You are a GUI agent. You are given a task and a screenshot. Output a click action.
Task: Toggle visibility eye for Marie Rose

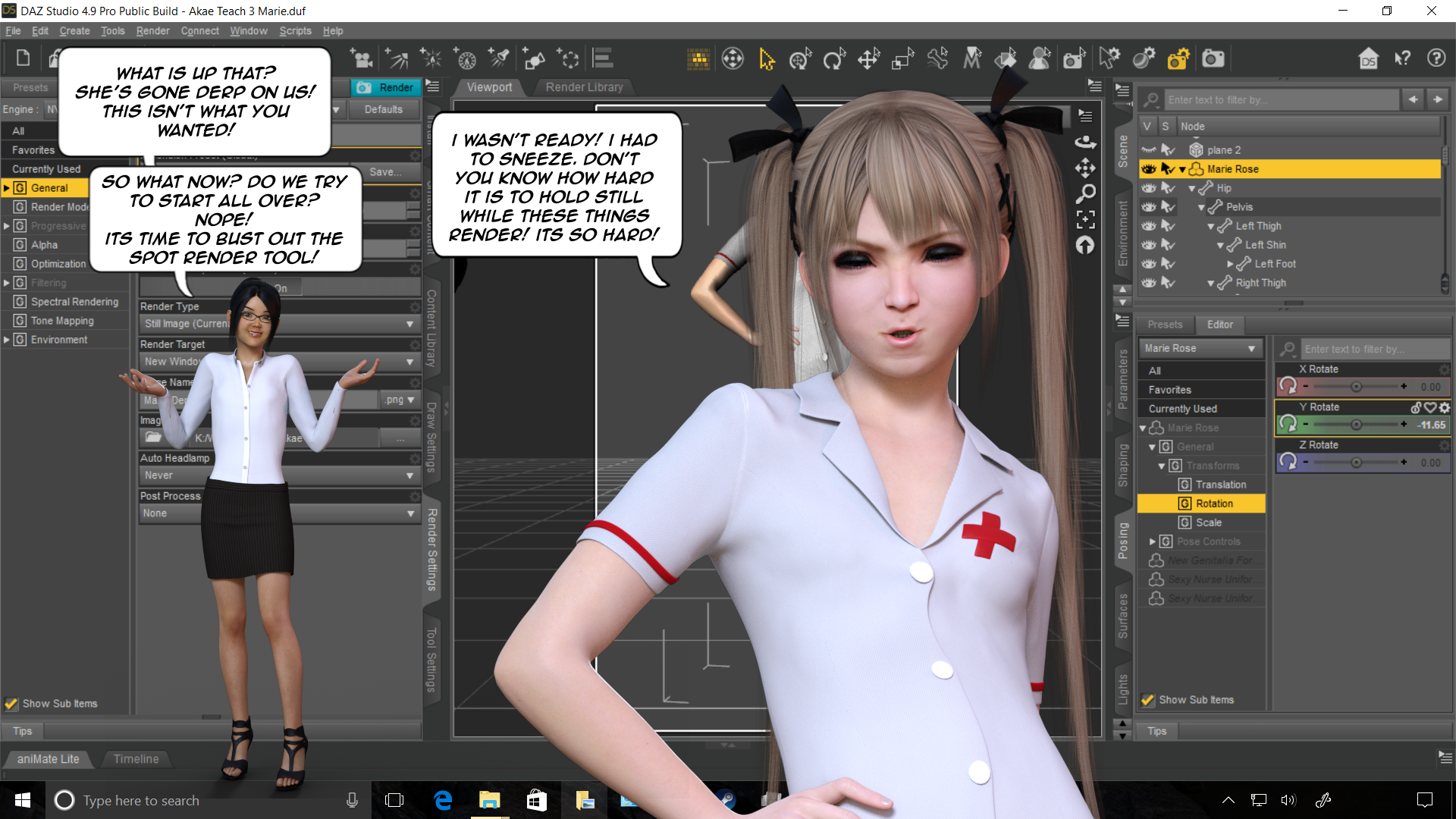pos(1149,169)
